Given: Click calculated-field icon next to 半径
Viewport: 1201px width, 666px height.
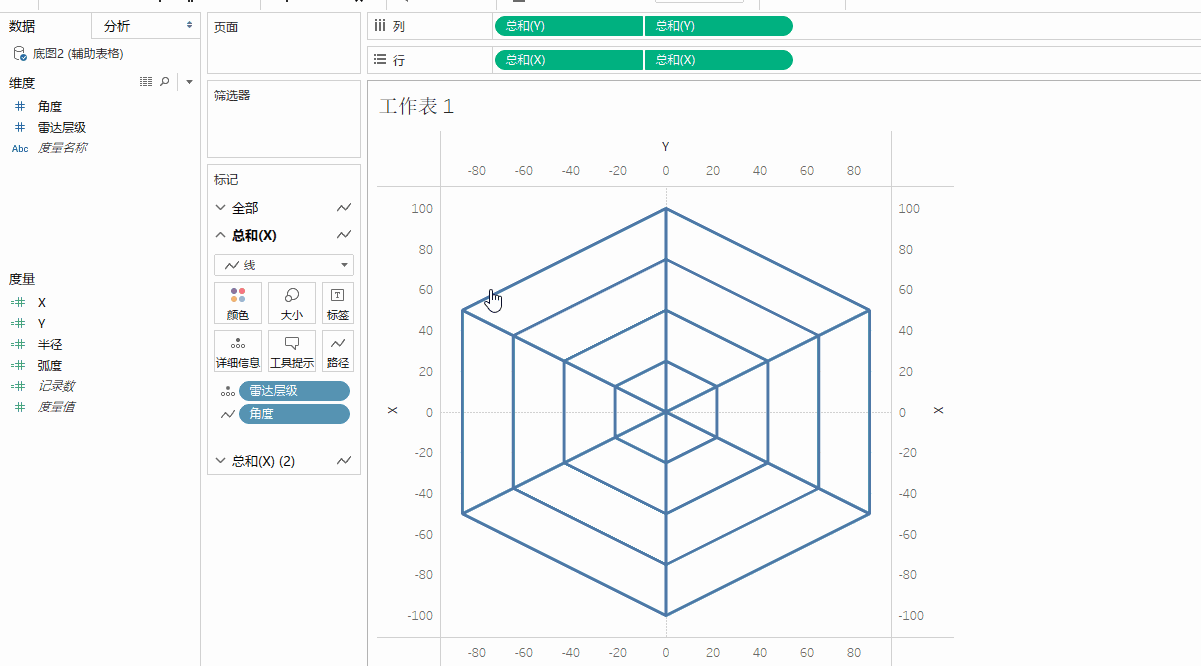Looking at the screenshot, I should pyautogui.click(x=19, y=344).
